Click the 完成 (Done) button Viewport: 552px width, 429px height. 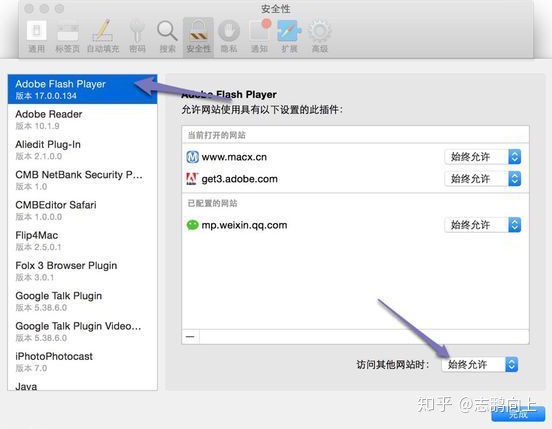(518, 415)
